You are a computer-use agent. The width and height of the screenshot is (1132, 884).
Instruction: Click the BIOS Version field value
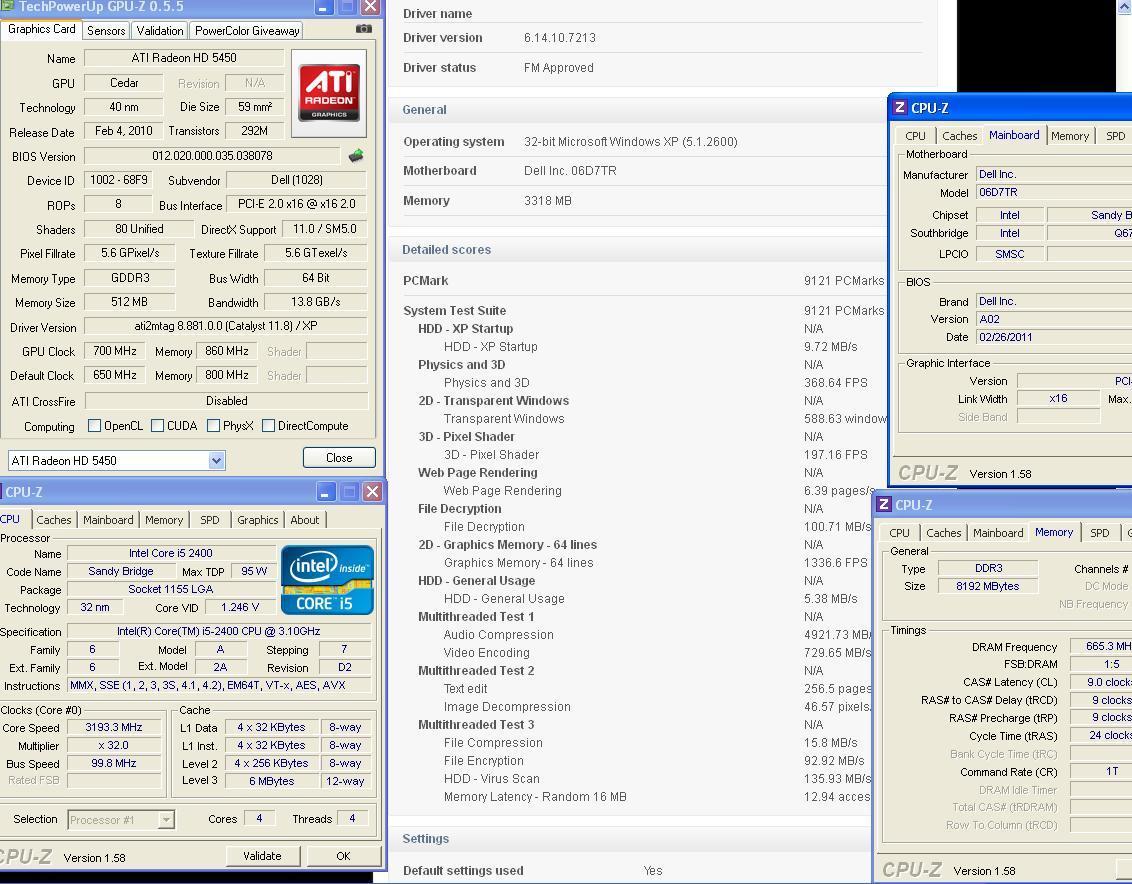click(x=212, y=155)
